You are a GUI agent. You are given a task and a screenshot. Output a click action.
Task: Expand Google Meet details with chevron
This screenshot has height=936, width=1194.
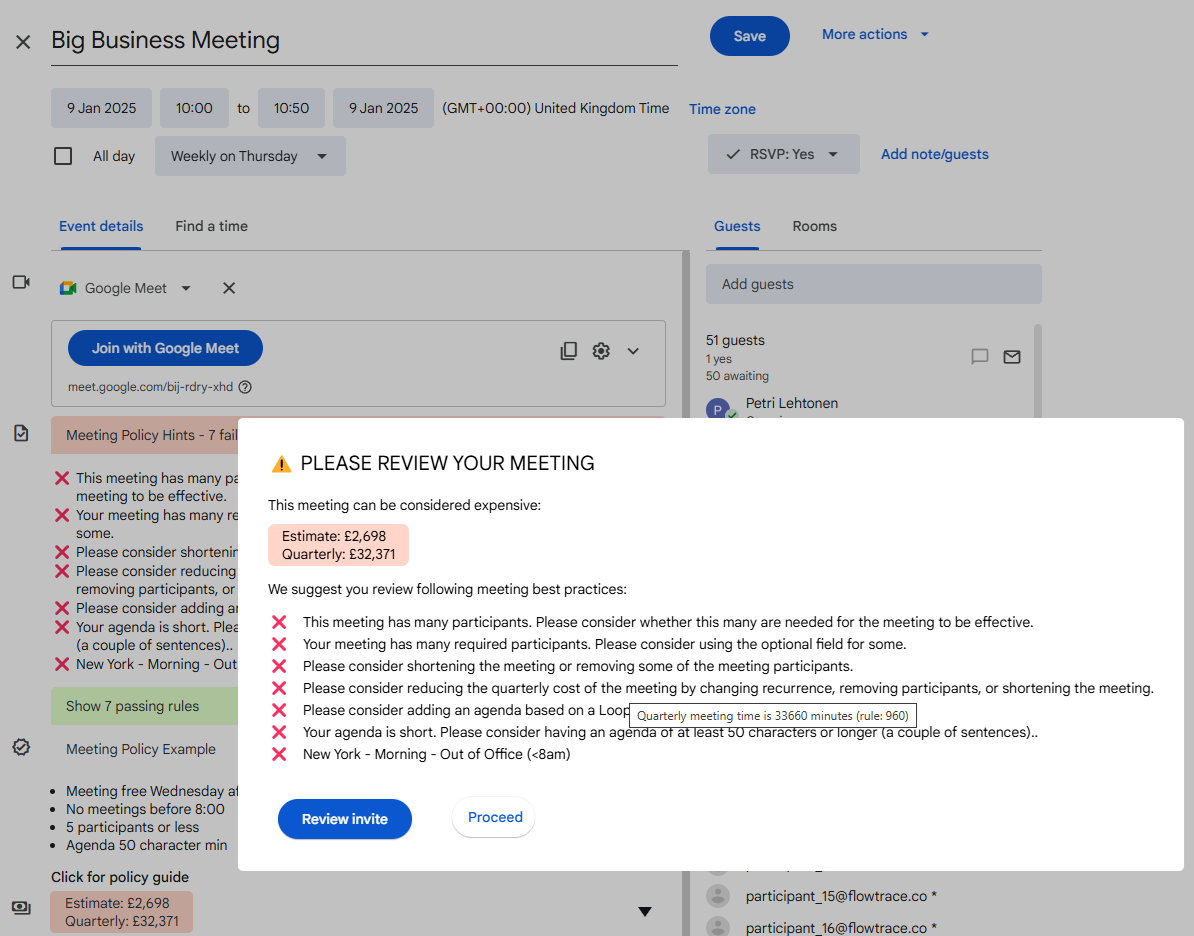coord(633,350)
